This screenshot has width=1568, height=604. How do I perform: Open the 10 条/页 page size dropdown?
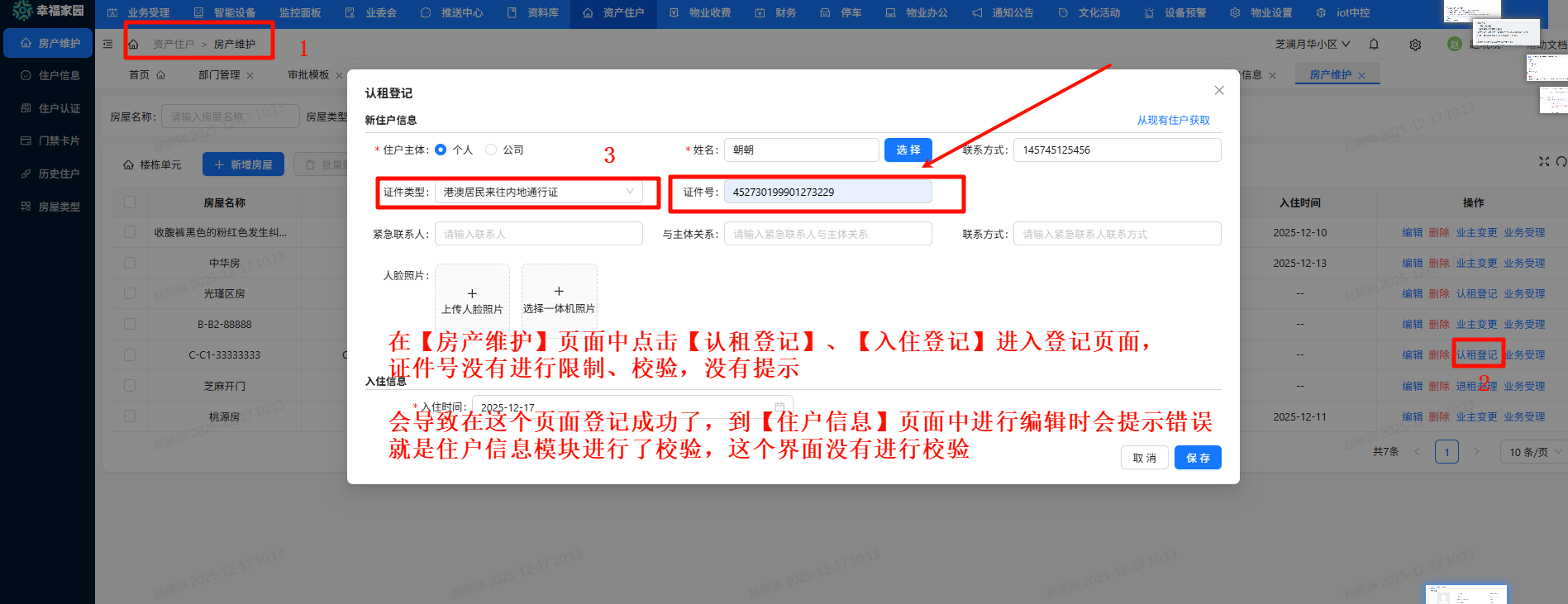coord(1534,452)
